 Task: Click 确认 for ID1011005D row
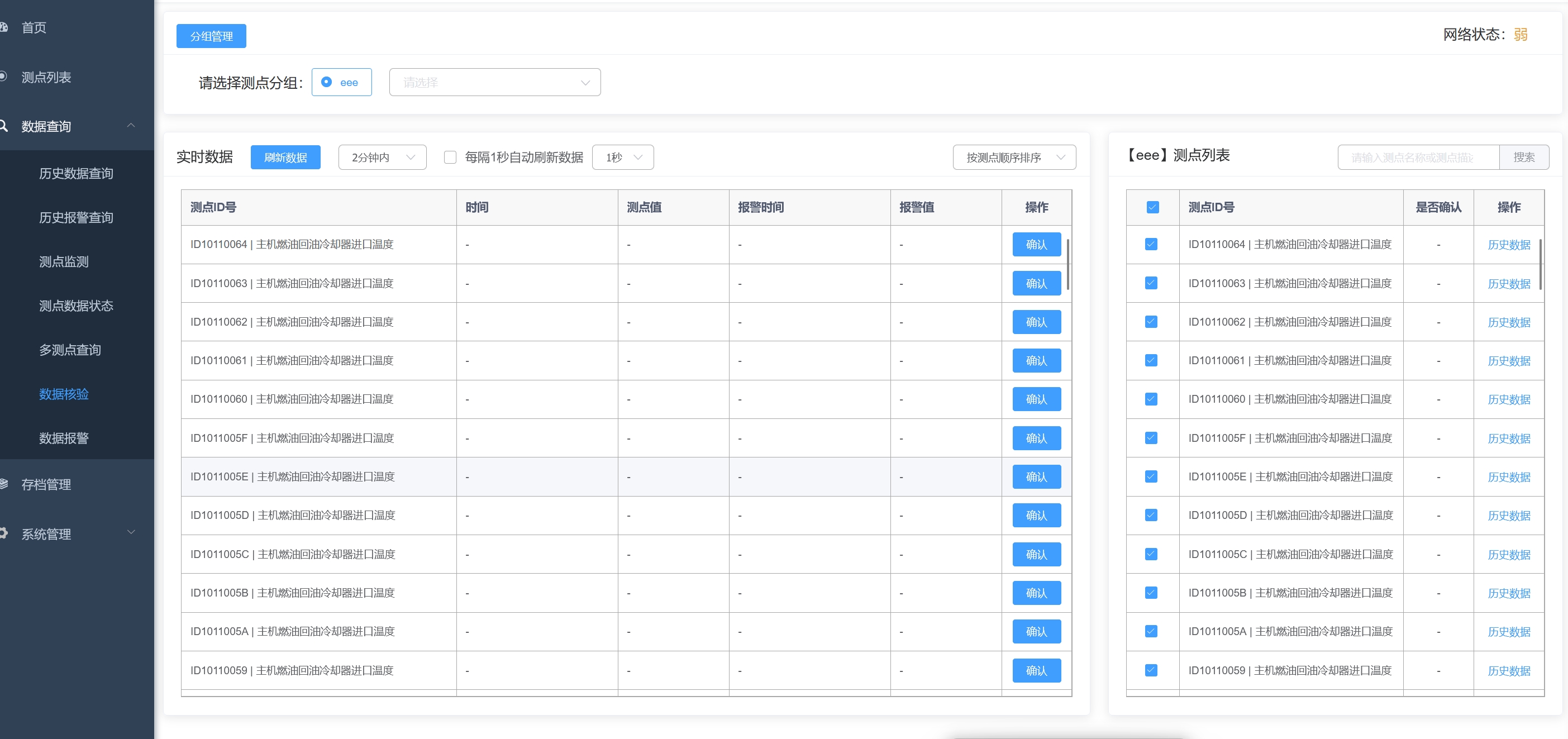(1037, 516)
